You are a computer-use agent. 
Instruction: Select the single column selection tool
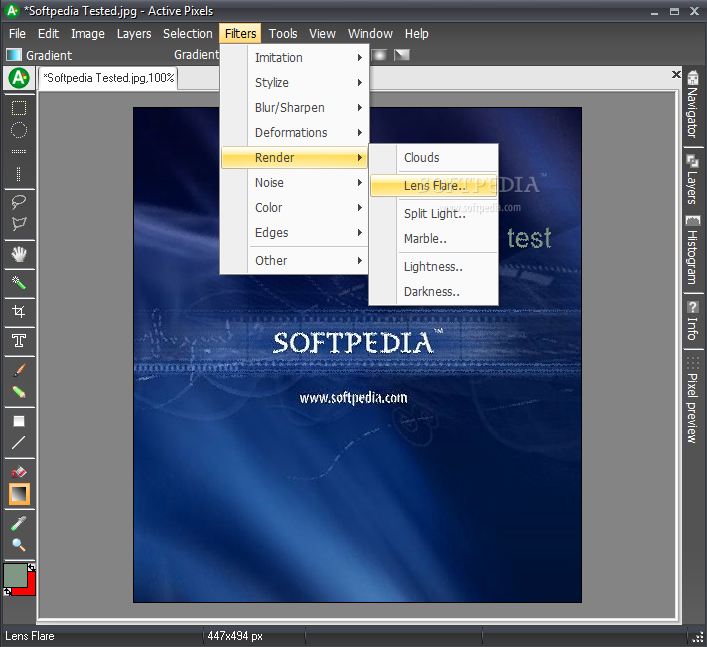tap(18, 174)
